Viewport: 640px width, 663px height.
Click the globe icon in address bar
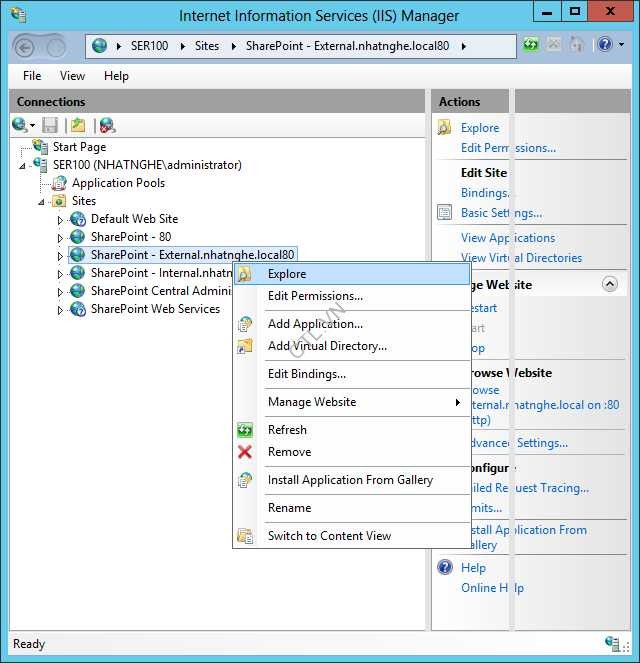point(100,46)
